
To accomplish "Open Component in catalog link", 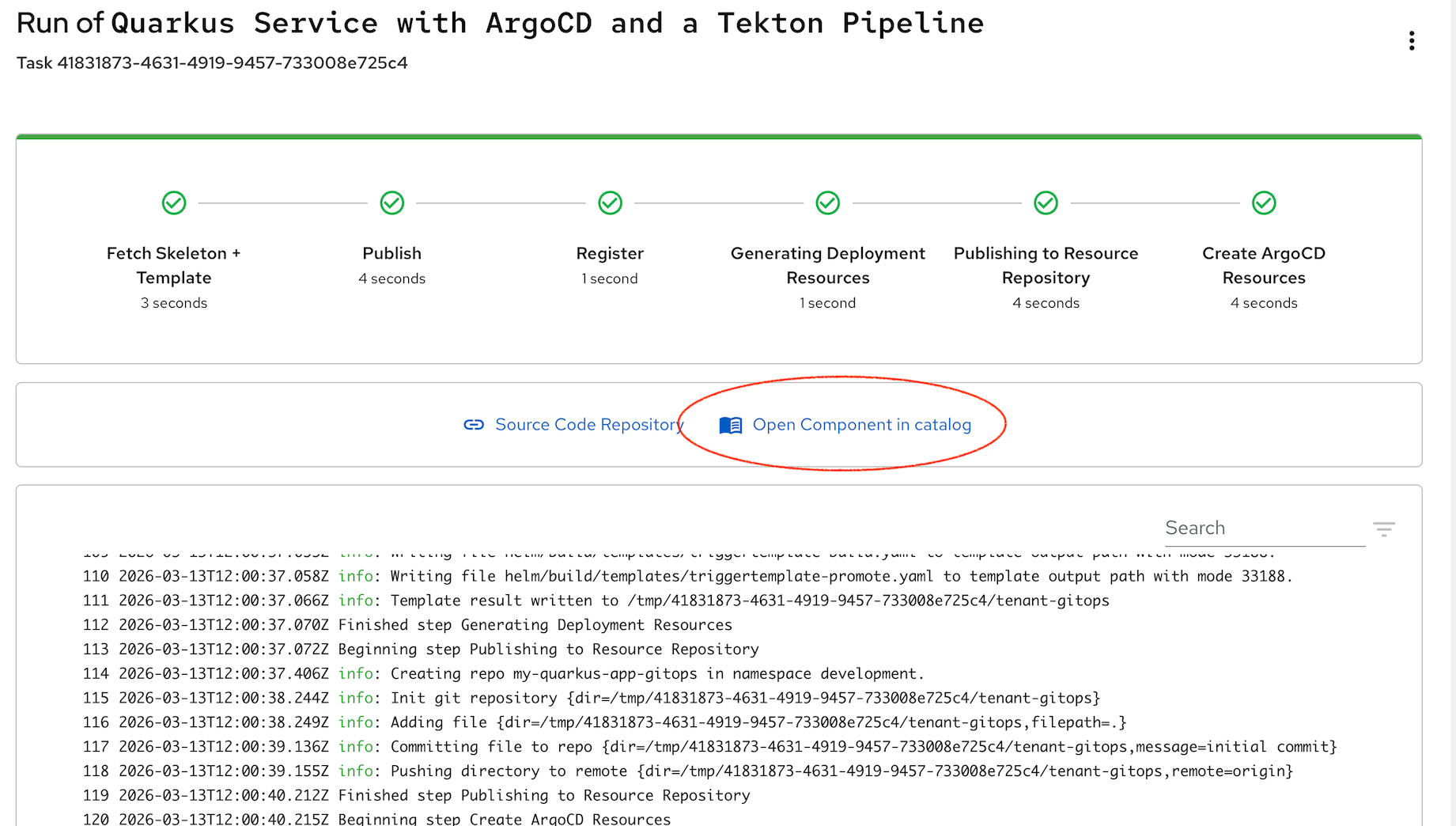I will pyautogui.click(x=861, y=425).
